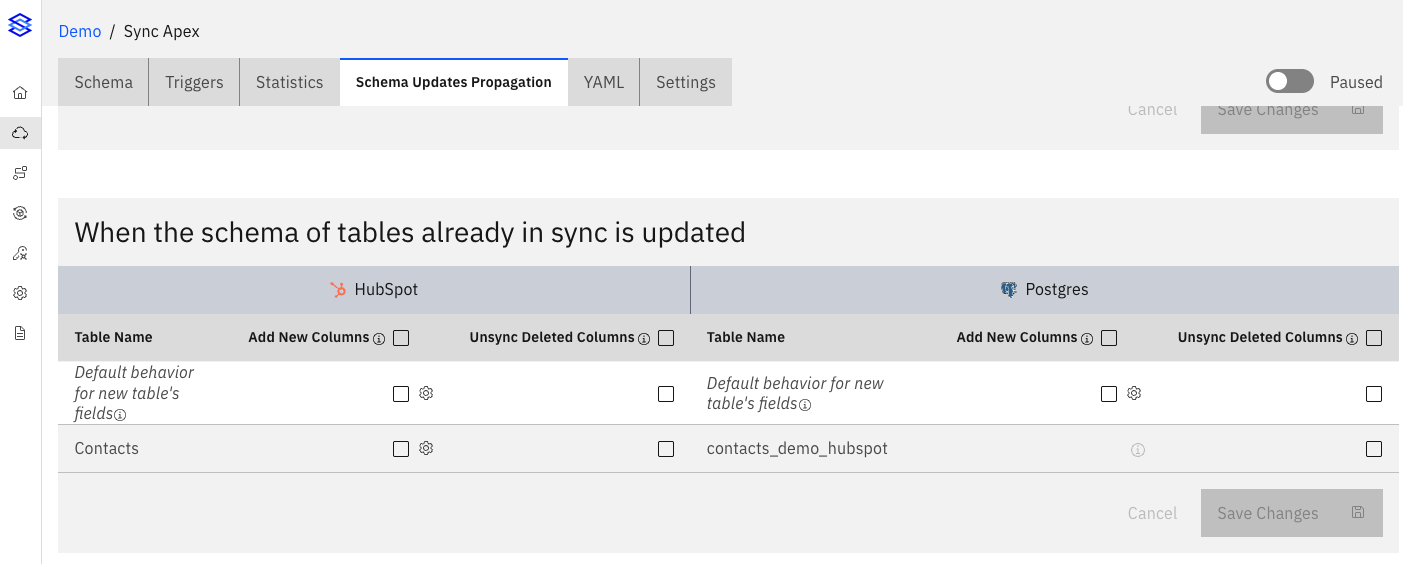Click the blue stacked-layers logo at top left
The width and height of the screenshot is (1403, 564).
point(20,25)
